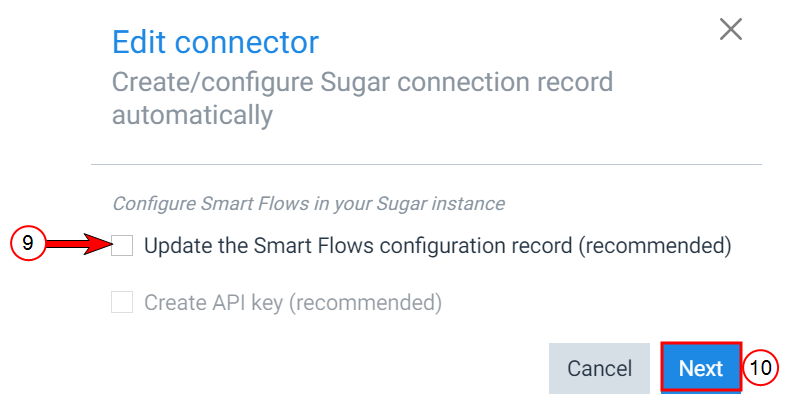Click the "Edit connector" dialog title
The height and width of the screenshot is (411, 790).
(x=215, y=42)
